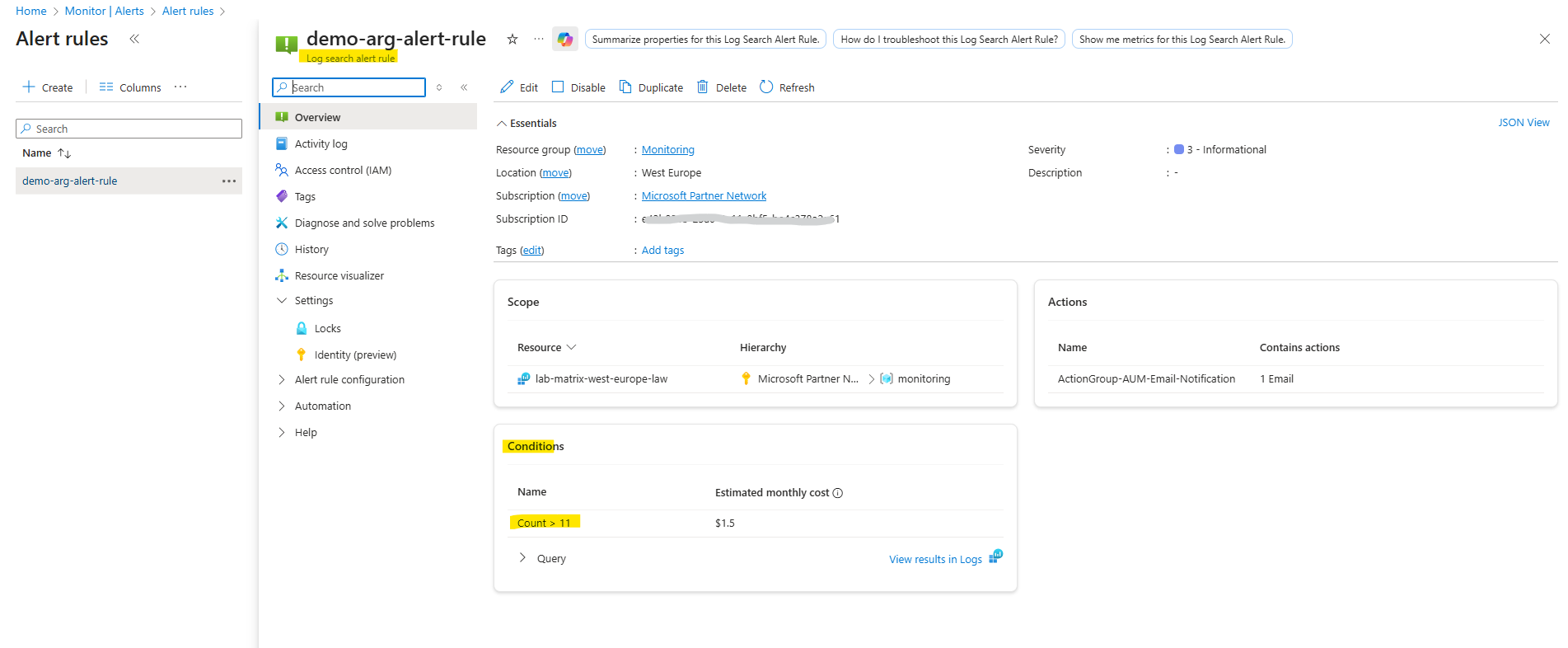Toggle expand all menu groups icon
The width and height of the screenshot is (1568, 648).
(439, 87)
